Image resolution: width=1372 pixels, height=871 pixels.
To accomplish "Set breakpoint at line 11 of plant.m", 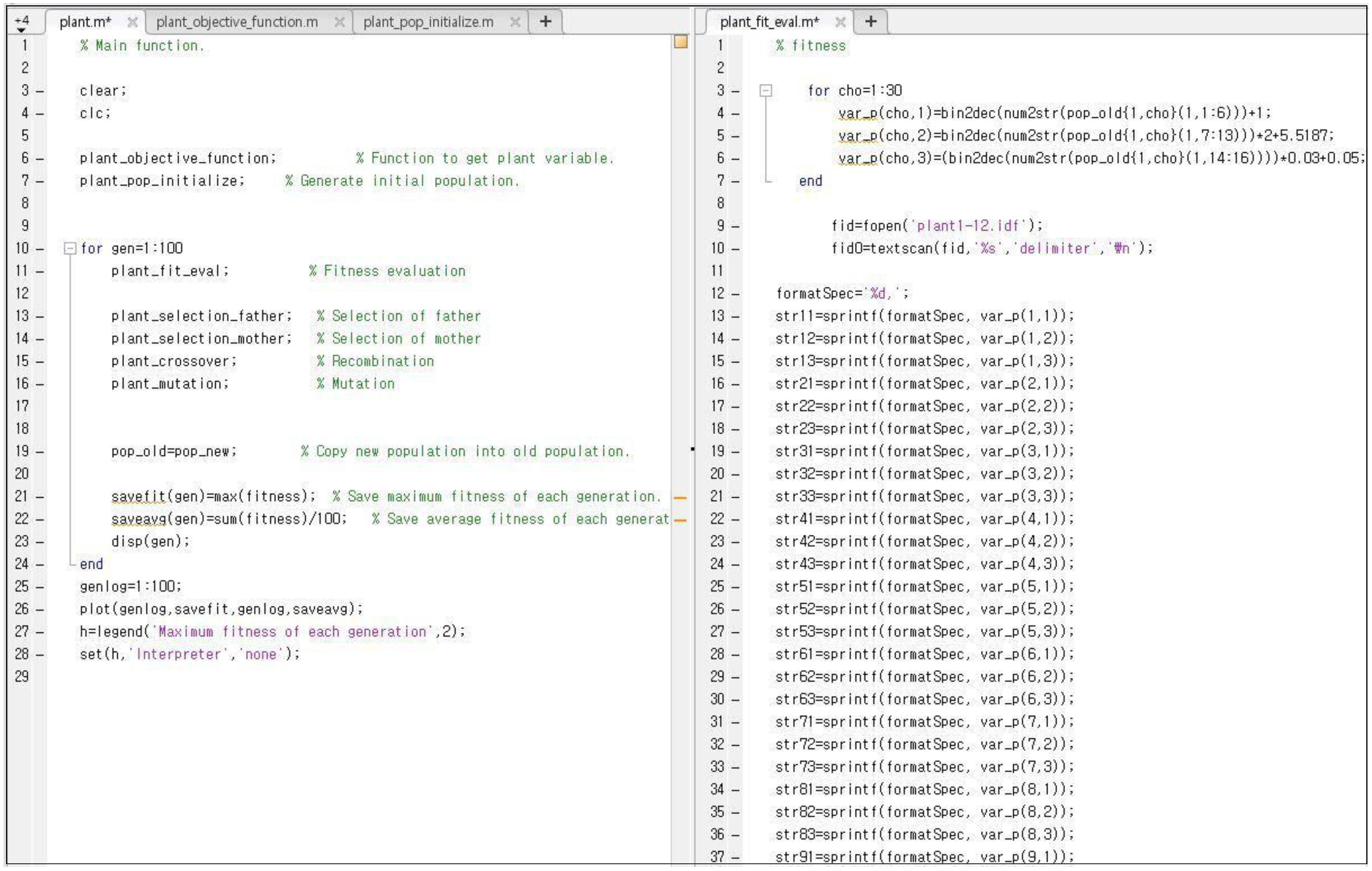I will coord(39,271).
